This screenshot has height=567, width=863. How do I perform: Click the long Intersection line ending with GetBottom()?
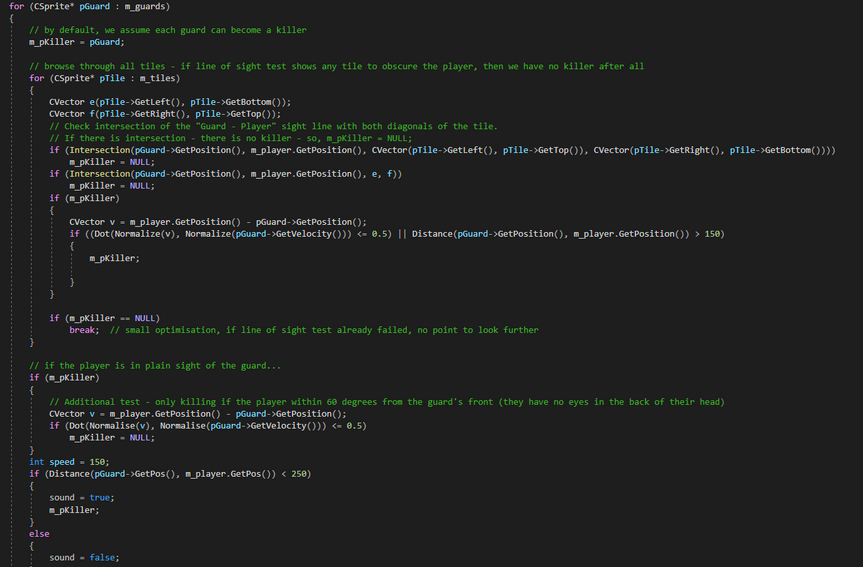tap(443, 150)
